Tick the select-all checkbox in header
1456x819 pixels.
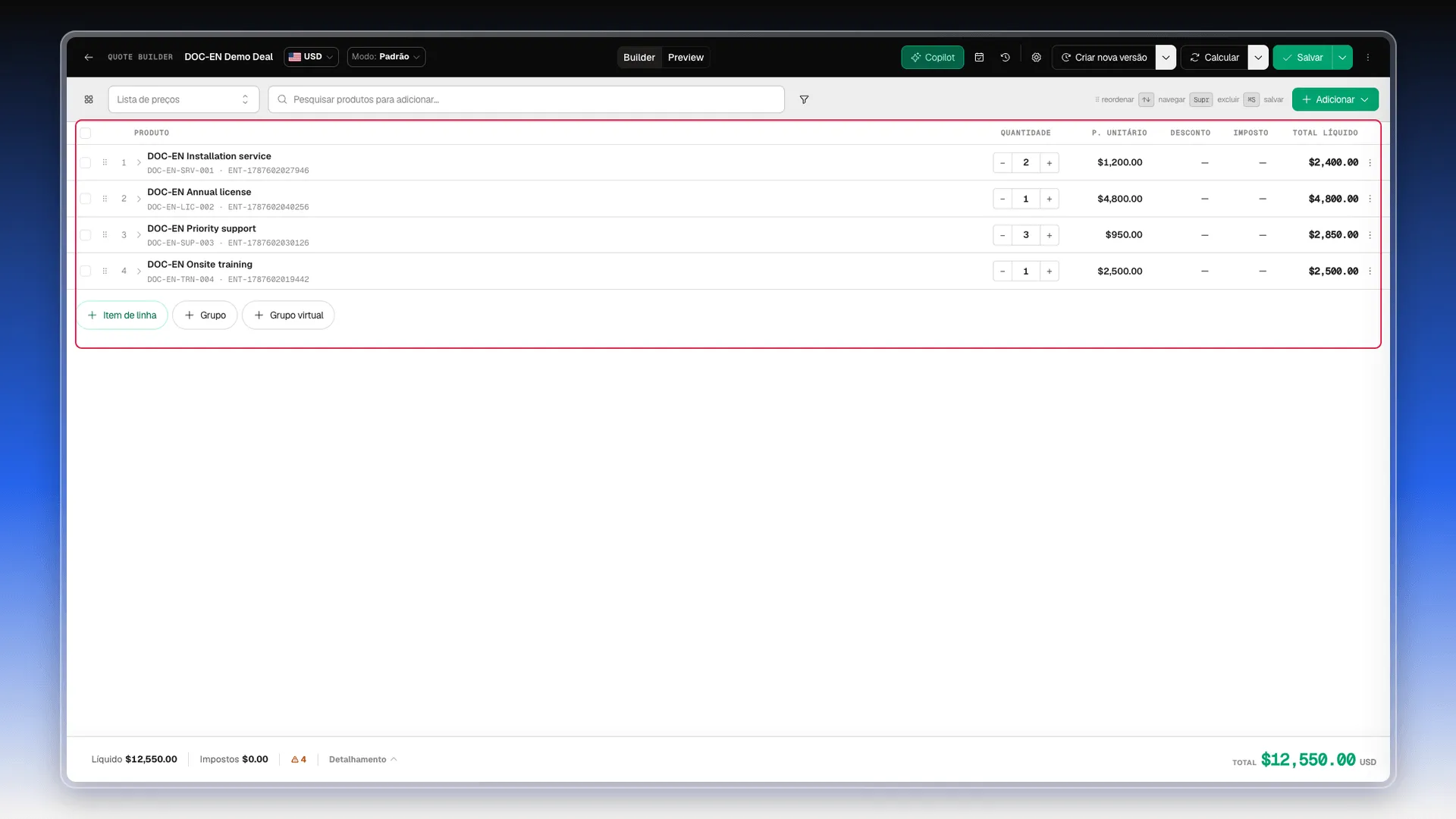[x=86, y=133]
